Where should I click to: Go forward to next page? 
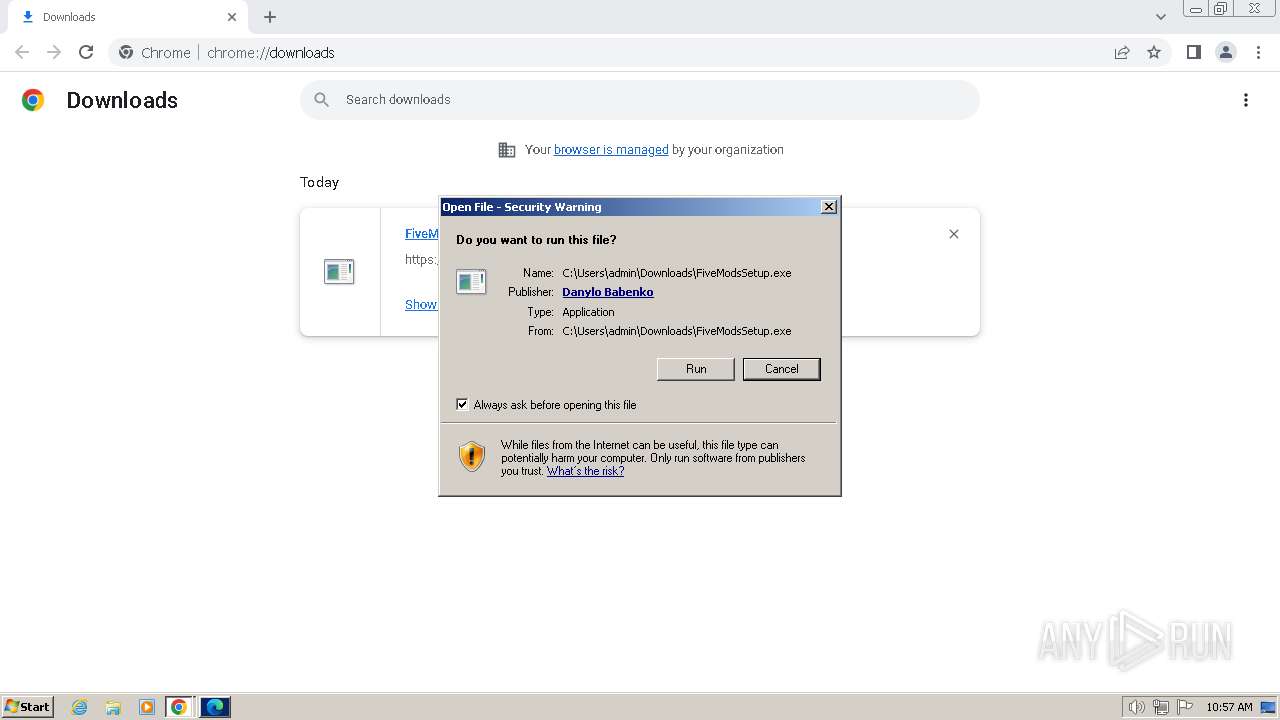[x=54, y=52]
